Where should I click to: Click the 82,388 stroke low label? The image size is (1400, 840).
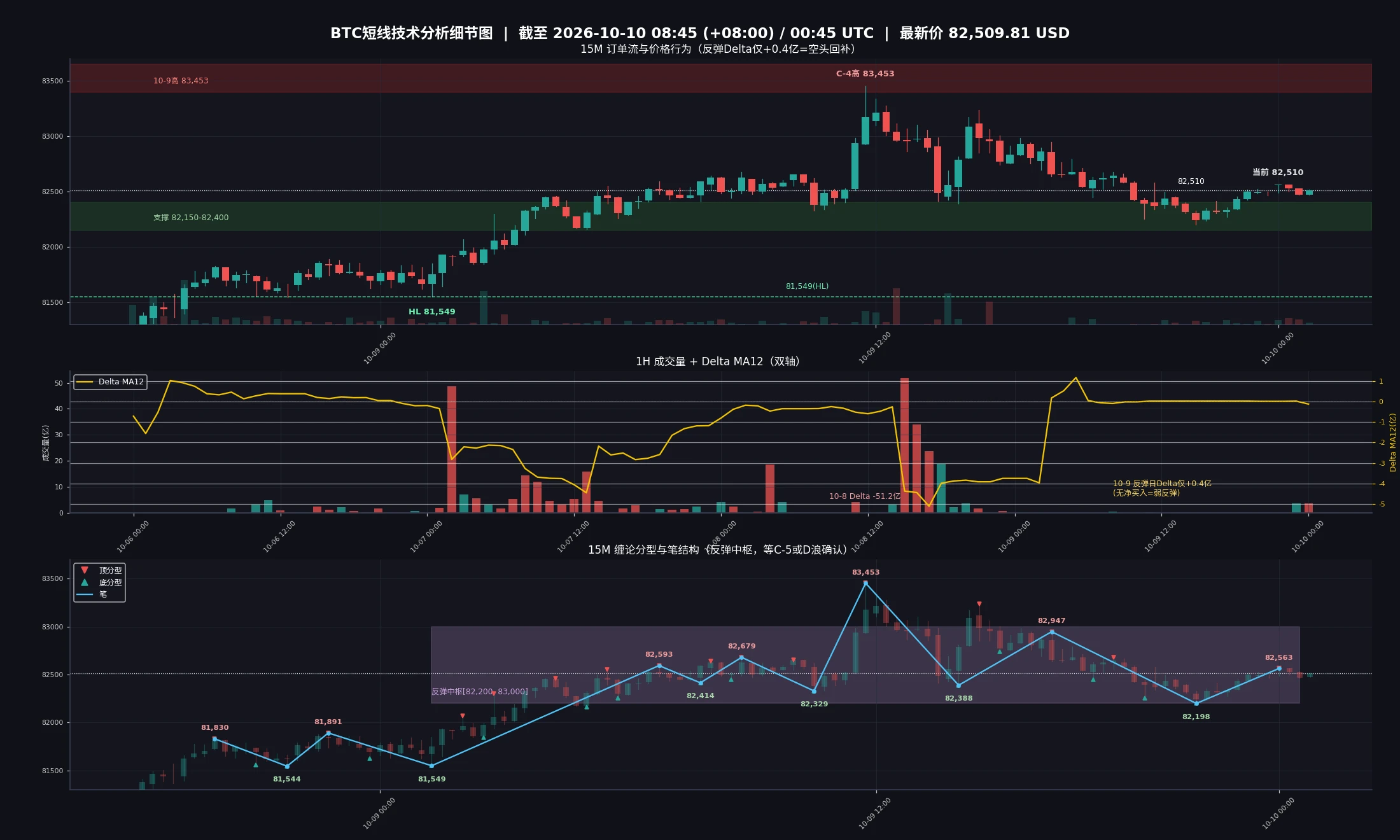pyautogui.click(x=958, y=699)
